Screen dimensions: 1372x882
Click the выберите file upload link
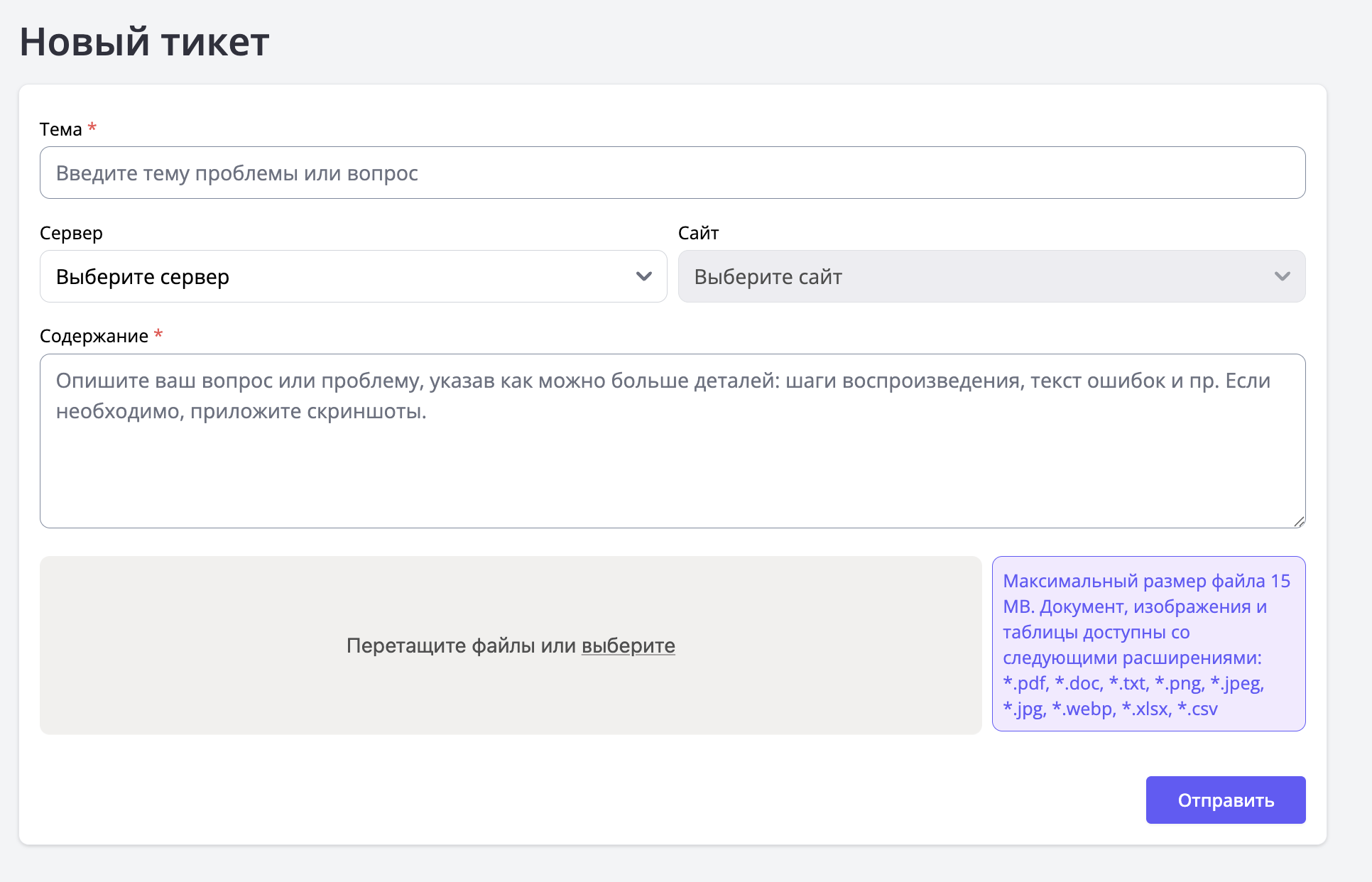click(628, 646)
